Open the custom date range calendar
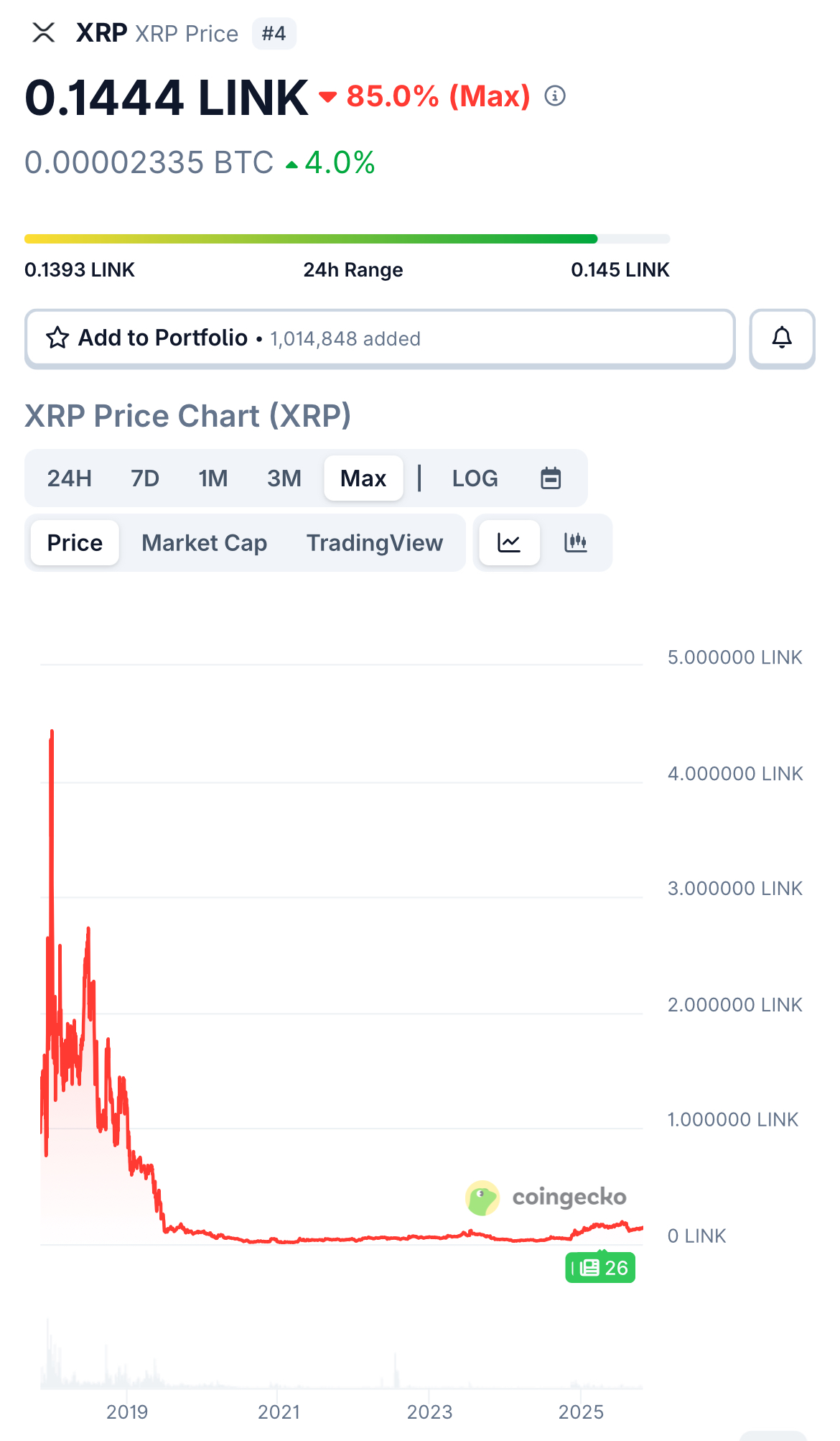Viewport: 840px width, 1441px height. 551,478
